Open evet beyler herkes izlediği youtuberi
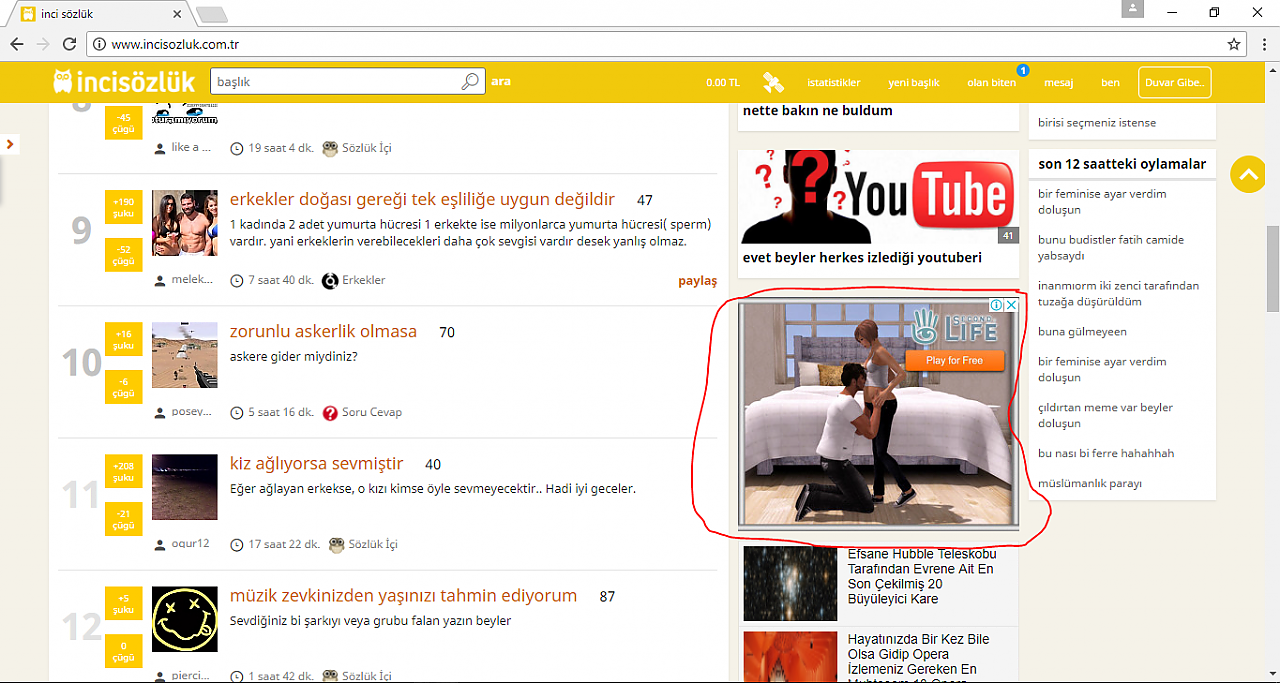This screenshot has height=683, width=1280. pyautogui.click(x=862, y=257)
